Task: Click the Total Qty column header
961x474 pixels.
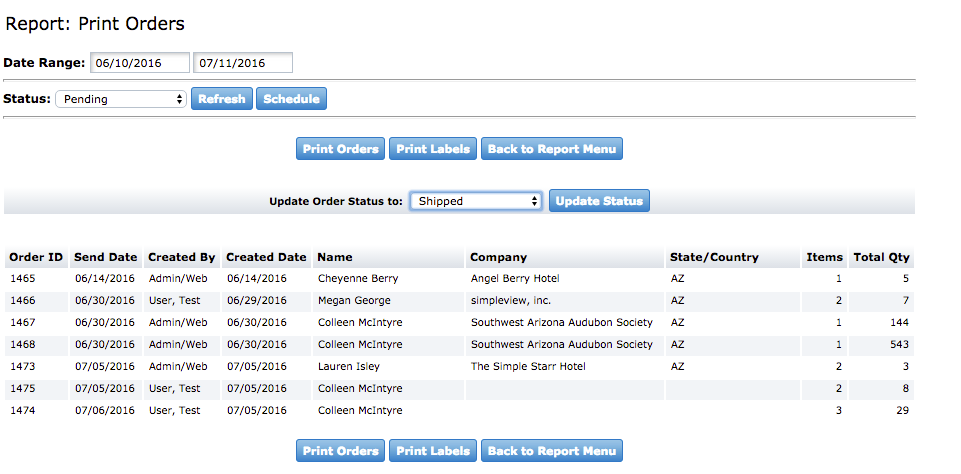Action: click(881, 258)
